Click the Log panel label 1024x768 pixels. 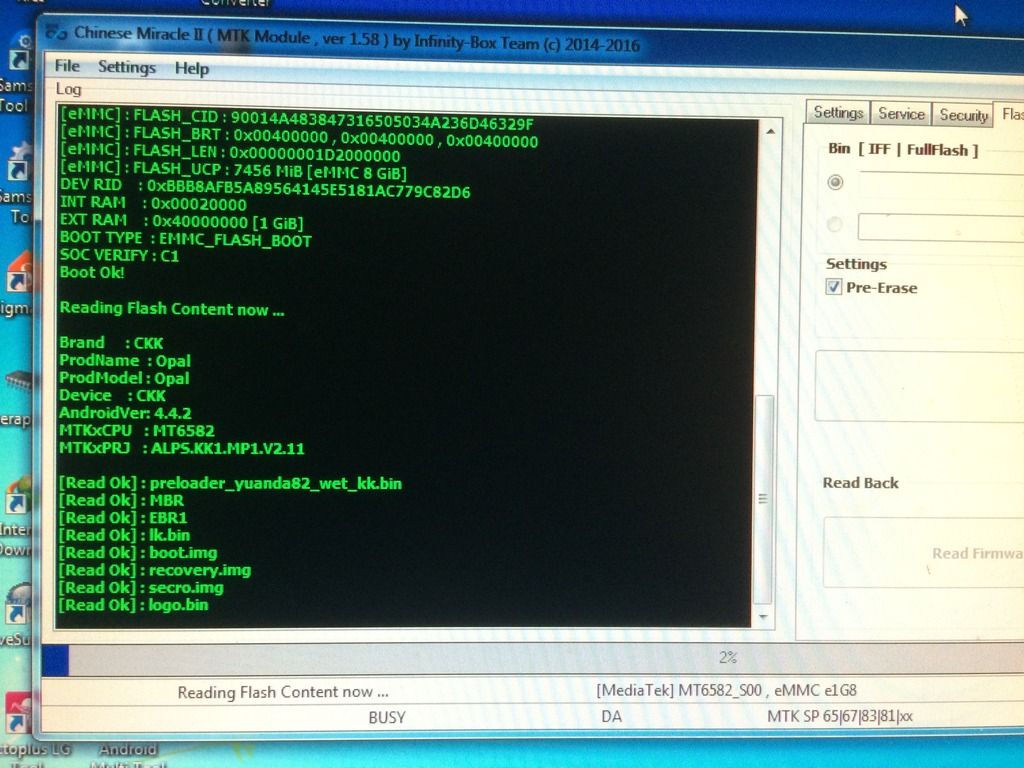click(x=69, y=89)
